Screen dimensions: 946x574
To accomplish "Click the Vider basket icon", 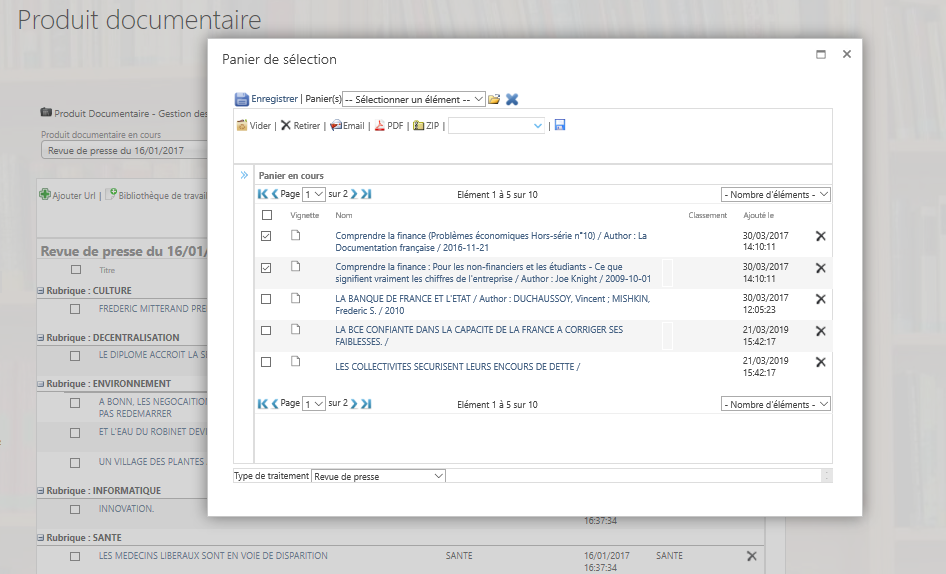I will click(x=241, y=125).
